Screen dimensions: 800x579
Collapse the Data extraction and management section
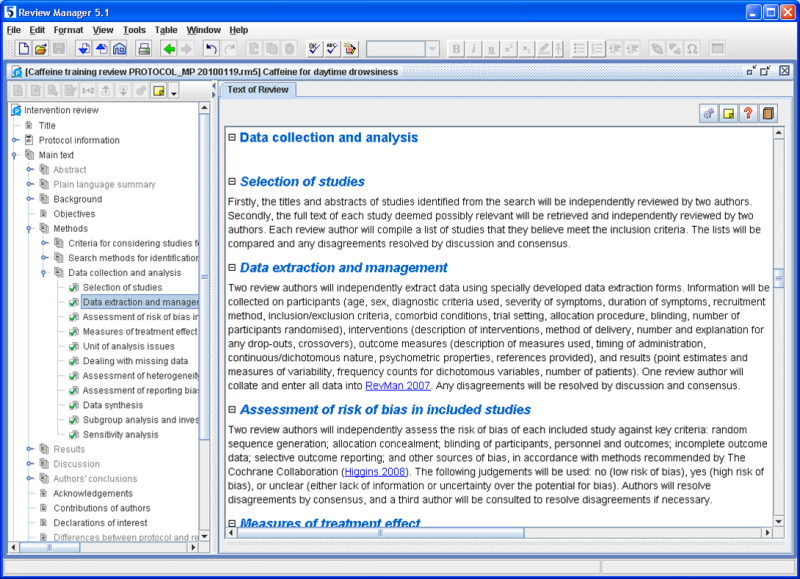(x=232, y=268)
